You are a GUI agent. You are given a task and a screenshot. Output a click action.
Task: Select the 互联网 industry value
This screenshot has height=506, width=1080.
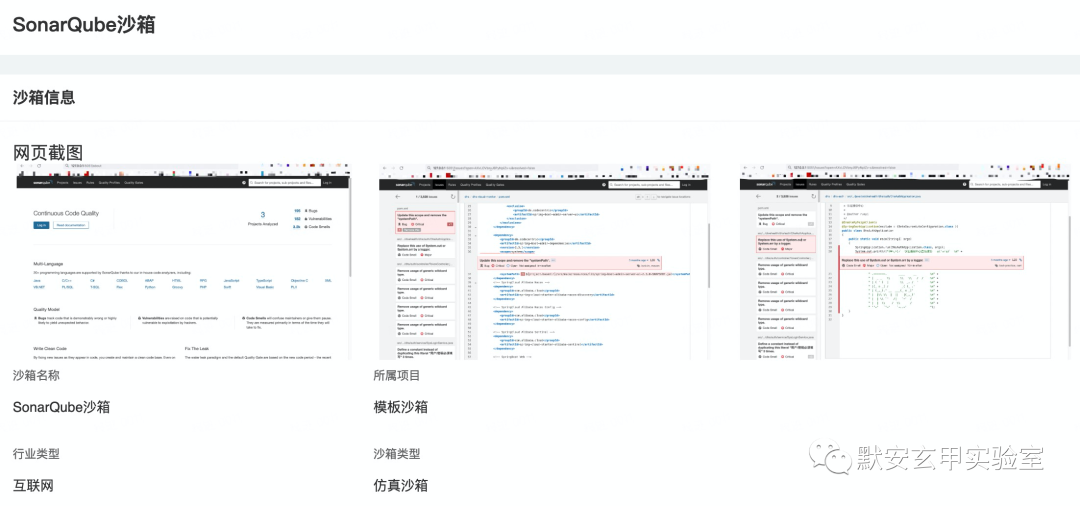[33, 485]
